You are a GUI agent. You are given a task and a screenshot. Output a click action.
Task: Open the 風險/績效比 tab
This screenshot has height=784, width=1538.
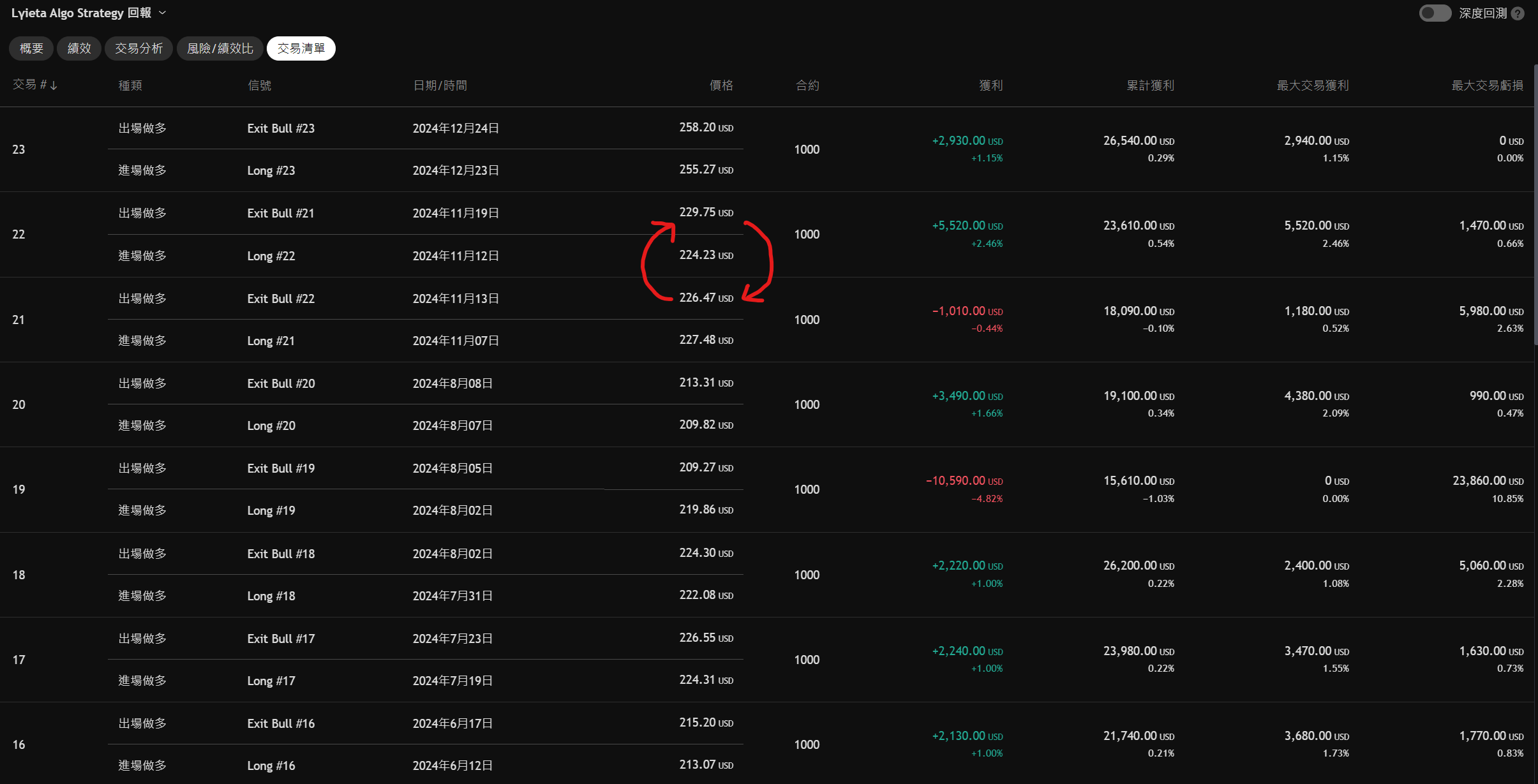[220, 48]
